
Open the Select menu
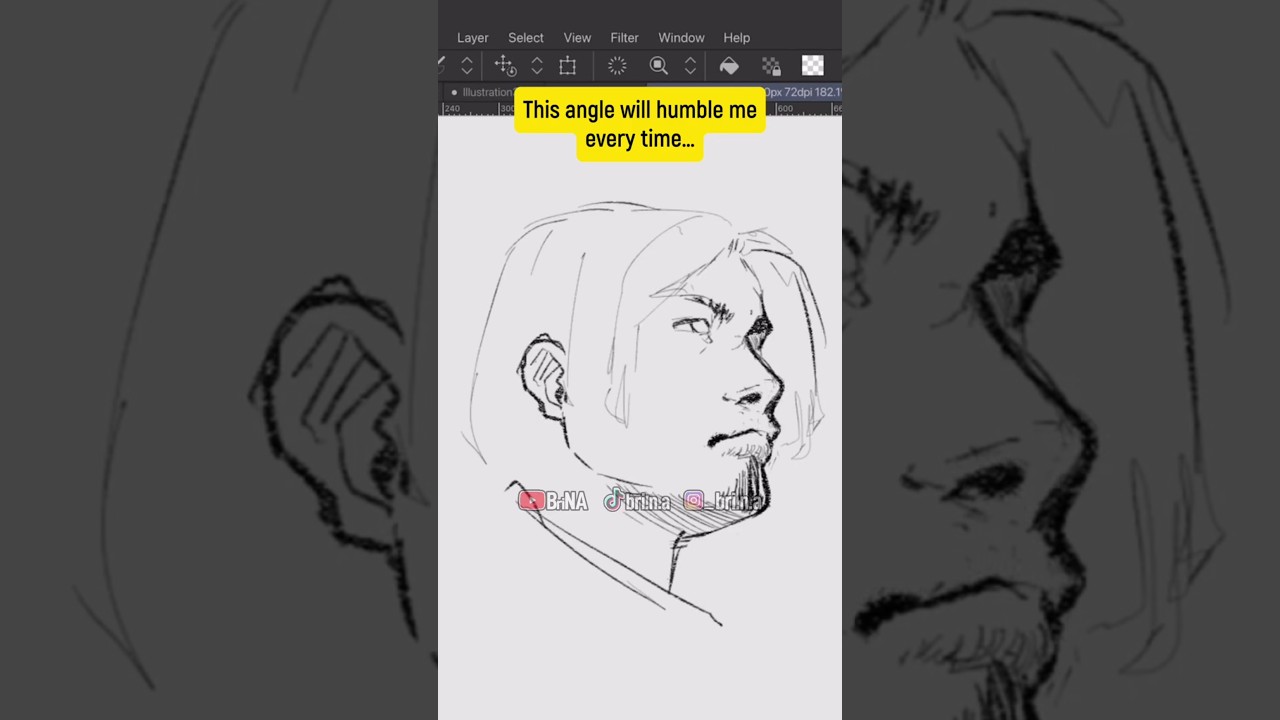pyautogui.click(x=525, y=38)
